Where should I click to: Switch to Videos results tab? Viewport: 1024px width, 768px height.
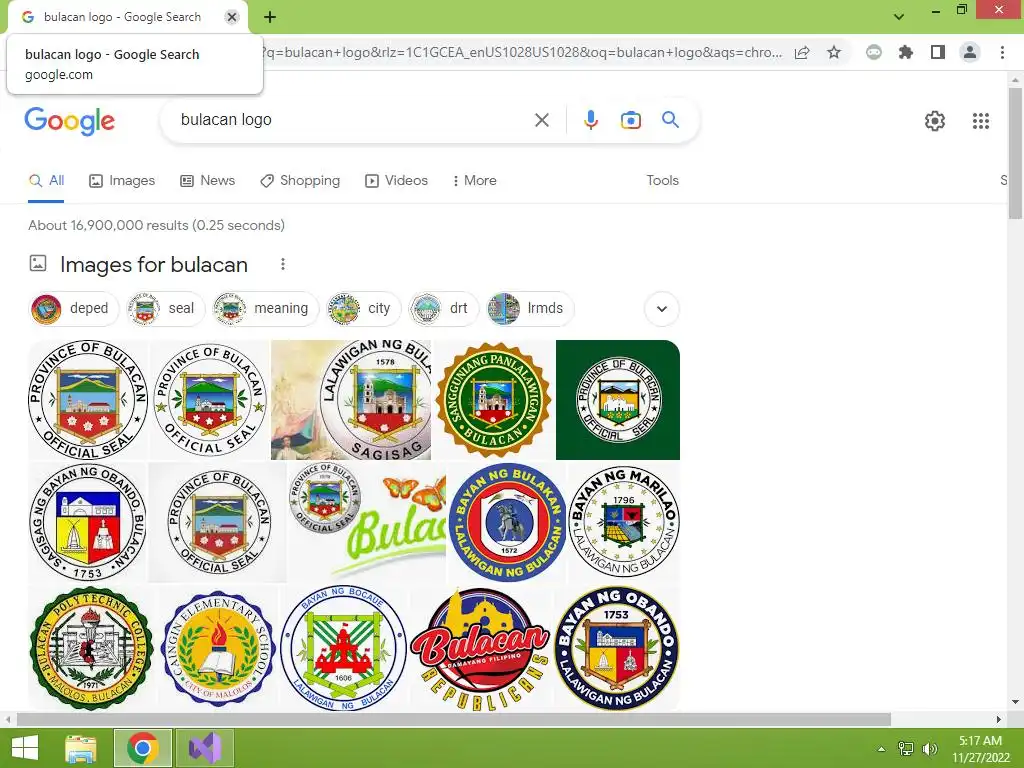(x=396, y=180)
